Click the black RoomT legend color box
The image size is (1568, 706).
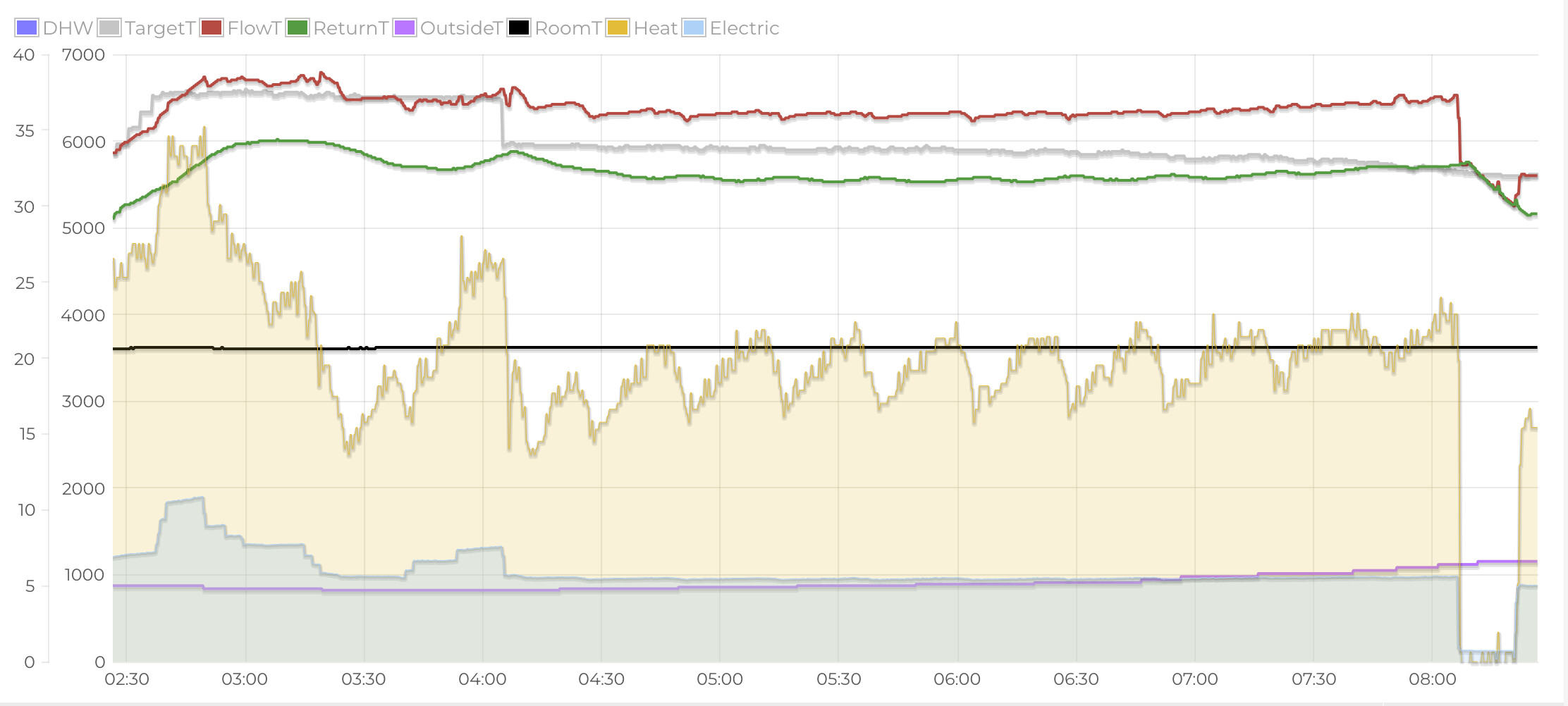(519, 28)
